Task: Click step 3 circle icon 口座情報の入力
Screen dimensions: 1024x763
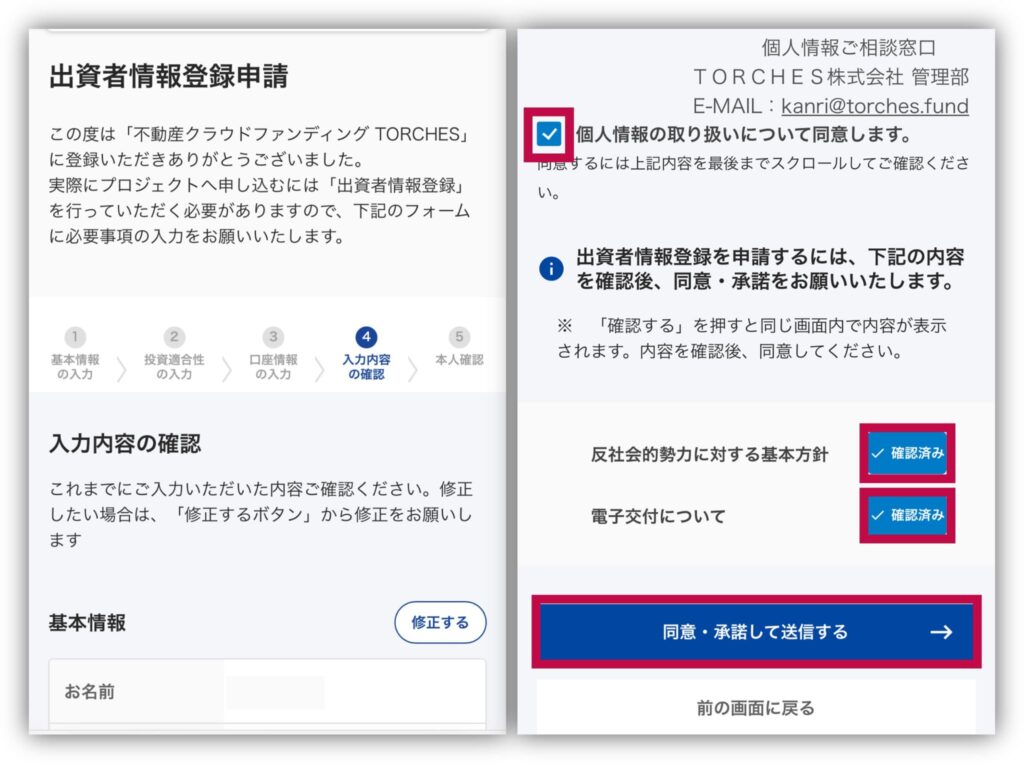Action: [273, 336]
